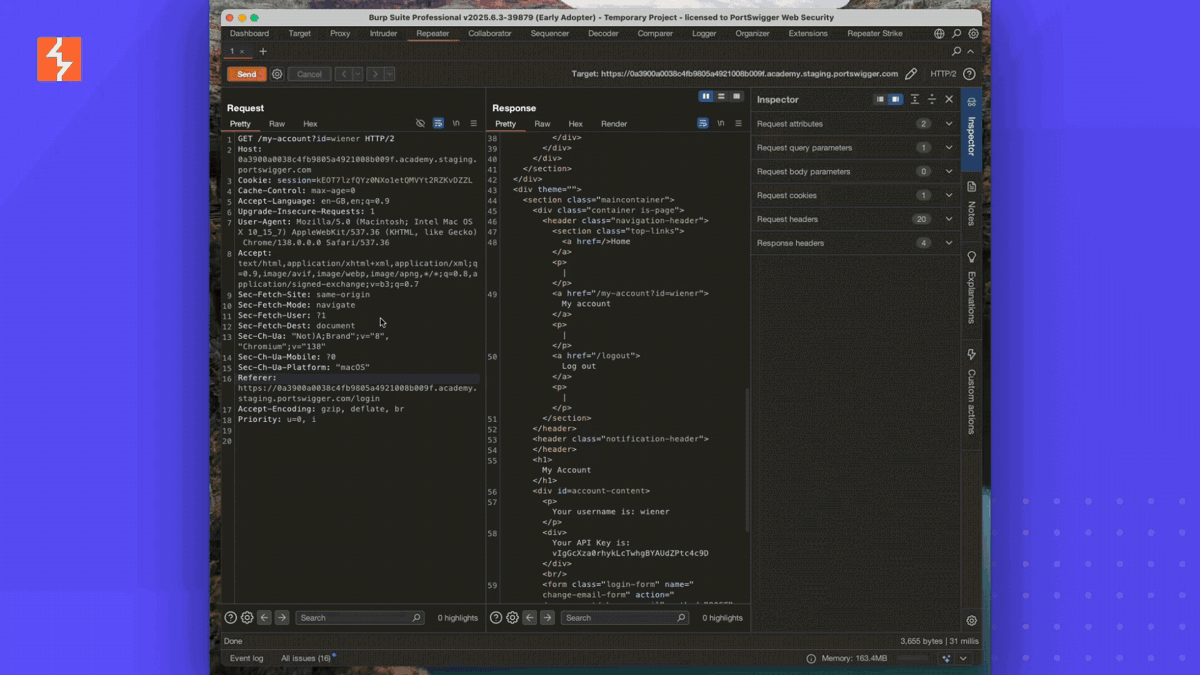The width and height of the screenshot is (1200, 675).
Task: Go to next Request search match
Action: pyautogui.click(x=282, y=618)
